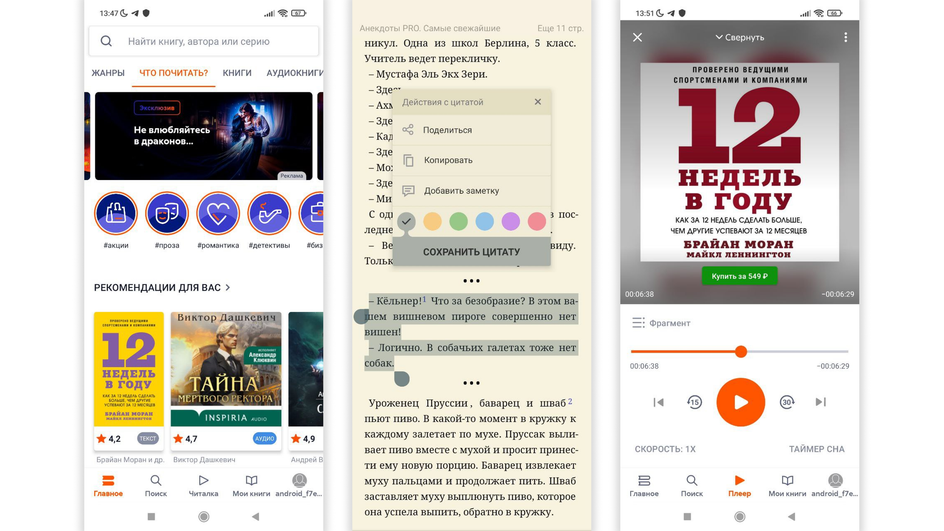The height and width of the screenshot is (531, 944).
Task: Rewind 15 seconds in the player
Action: point(694,402)
